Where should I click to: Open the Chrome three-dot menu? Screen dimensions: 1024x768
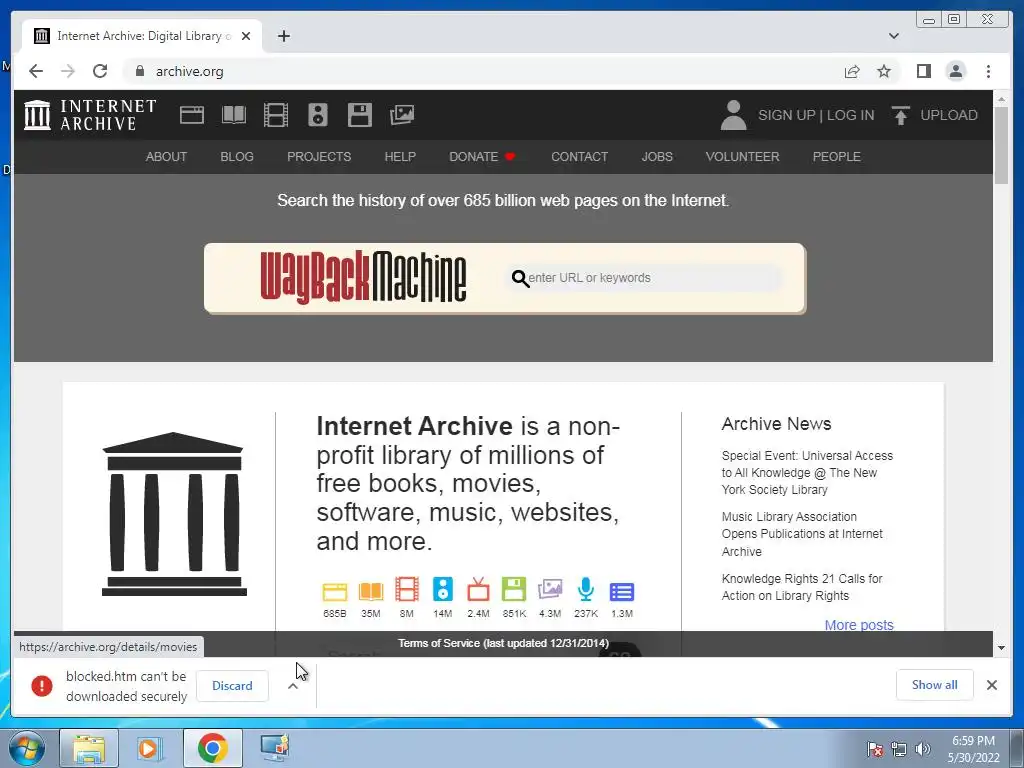pos(988,71)
